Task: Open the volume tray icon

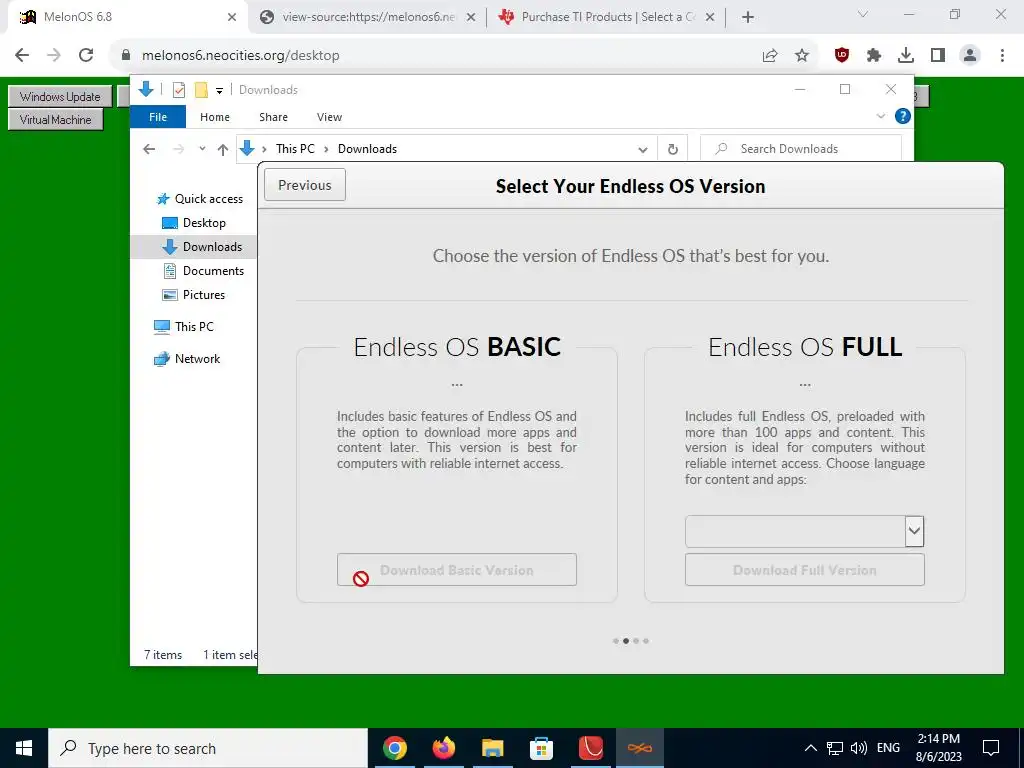Action: (859, 748)
